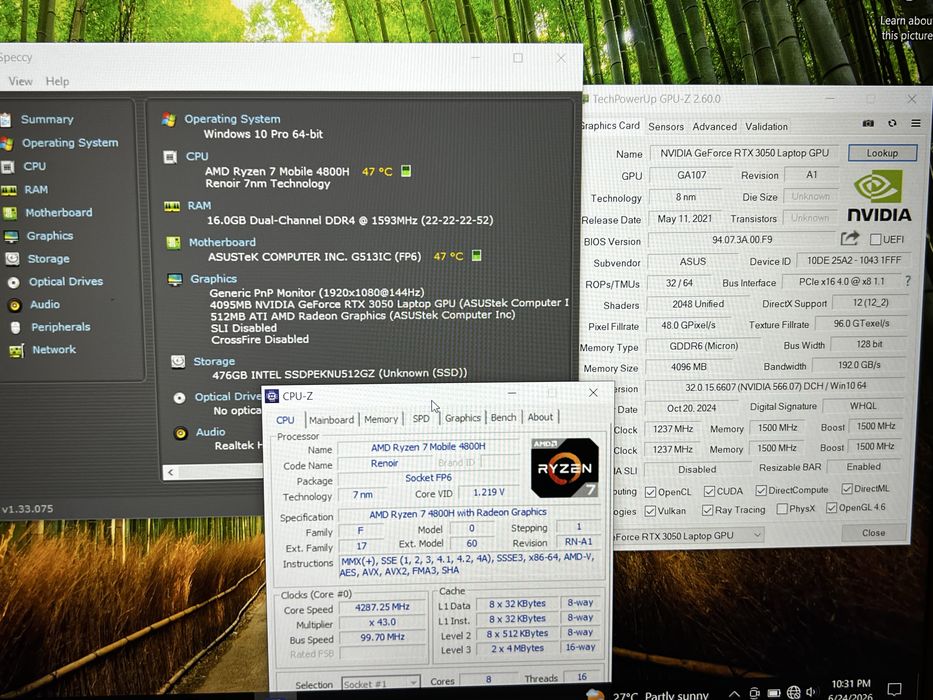Screen dimensions: 933x700
Task: Switch to Sensors tab in GPU-Z
Action: coord(666,127)
